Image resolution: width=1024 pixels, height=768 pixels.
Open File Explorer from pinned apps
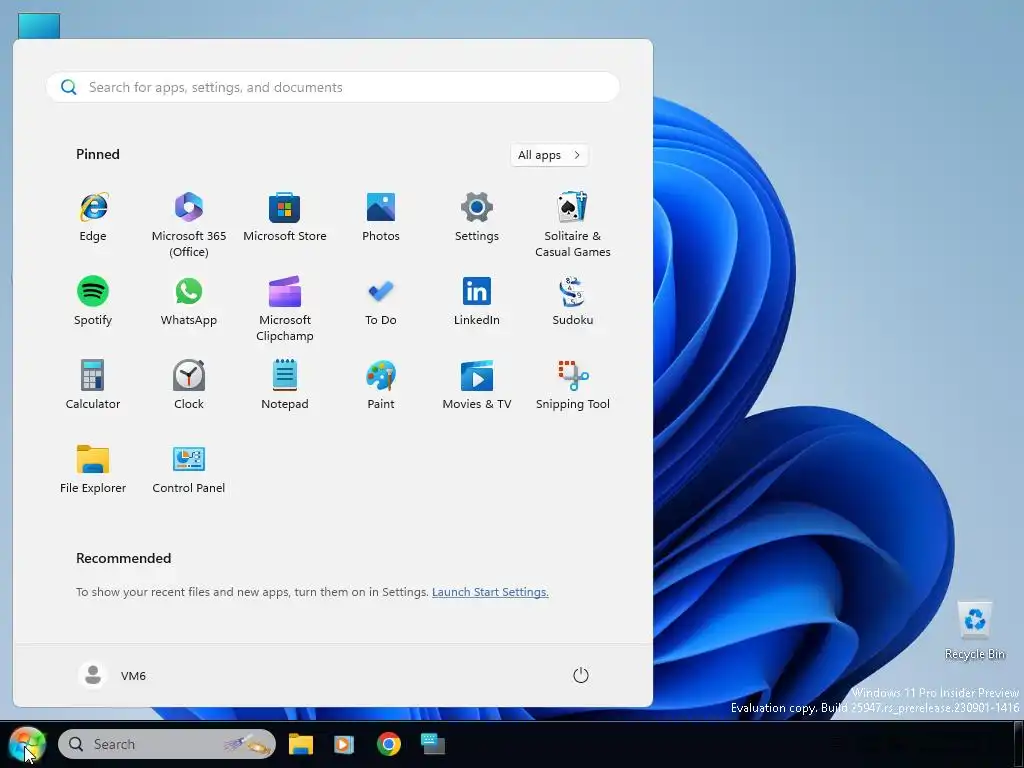point(93,469)
